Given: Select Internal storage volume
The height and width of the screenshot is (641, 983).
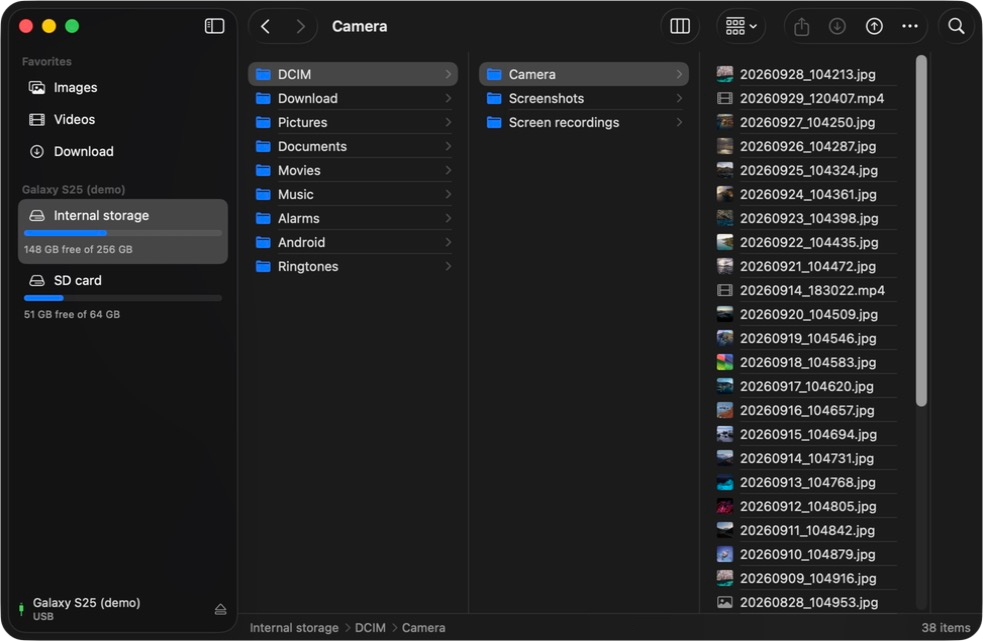Looking at the screenshot, I should 123,231.
